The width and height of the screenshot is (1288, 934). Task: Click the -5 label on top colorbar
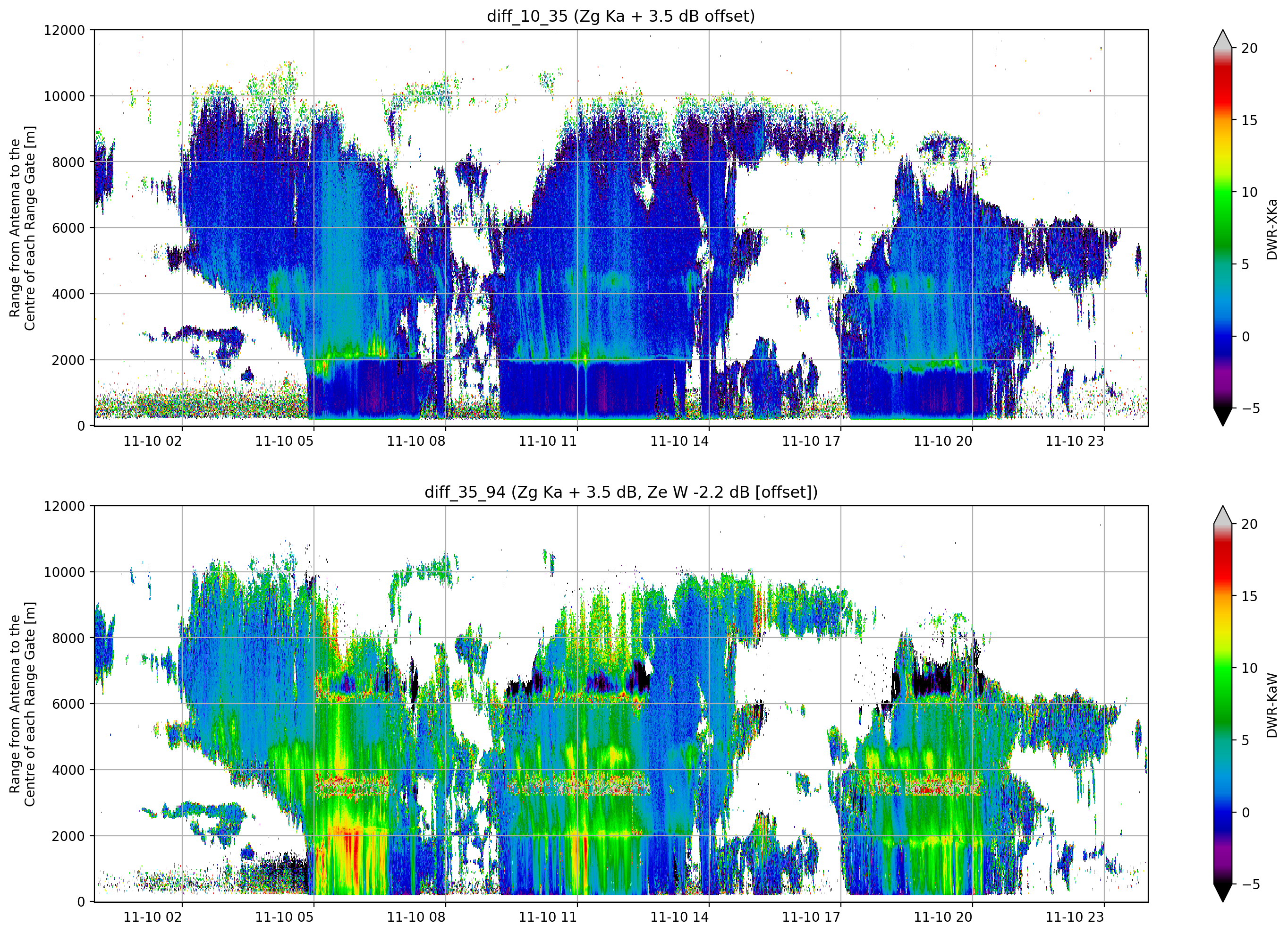click(1251, 408)
